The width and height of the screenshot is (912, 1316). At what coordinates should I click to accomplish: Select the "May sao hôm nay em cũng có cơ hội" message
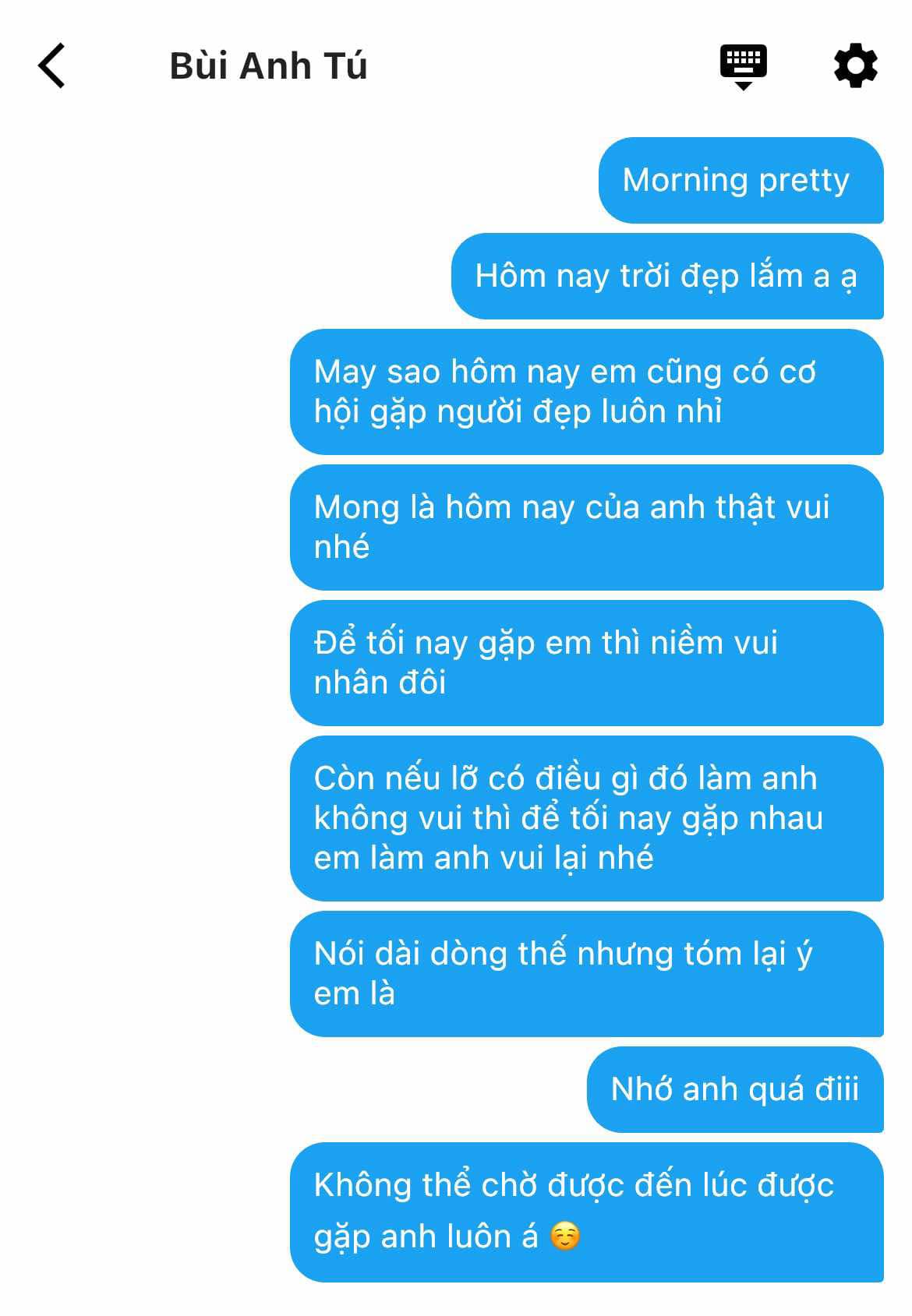coord(586,392)
